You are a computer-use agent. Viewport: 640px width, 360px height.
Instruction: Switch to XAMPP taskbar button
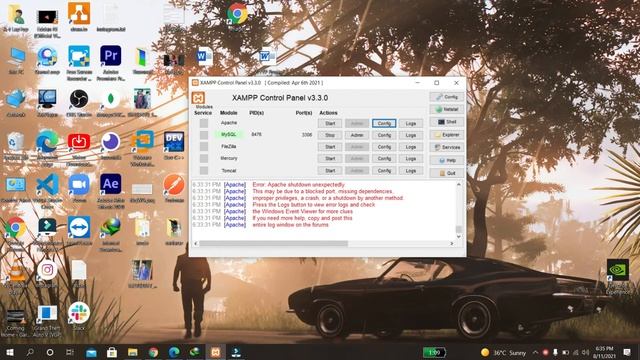tap(216, 352)
